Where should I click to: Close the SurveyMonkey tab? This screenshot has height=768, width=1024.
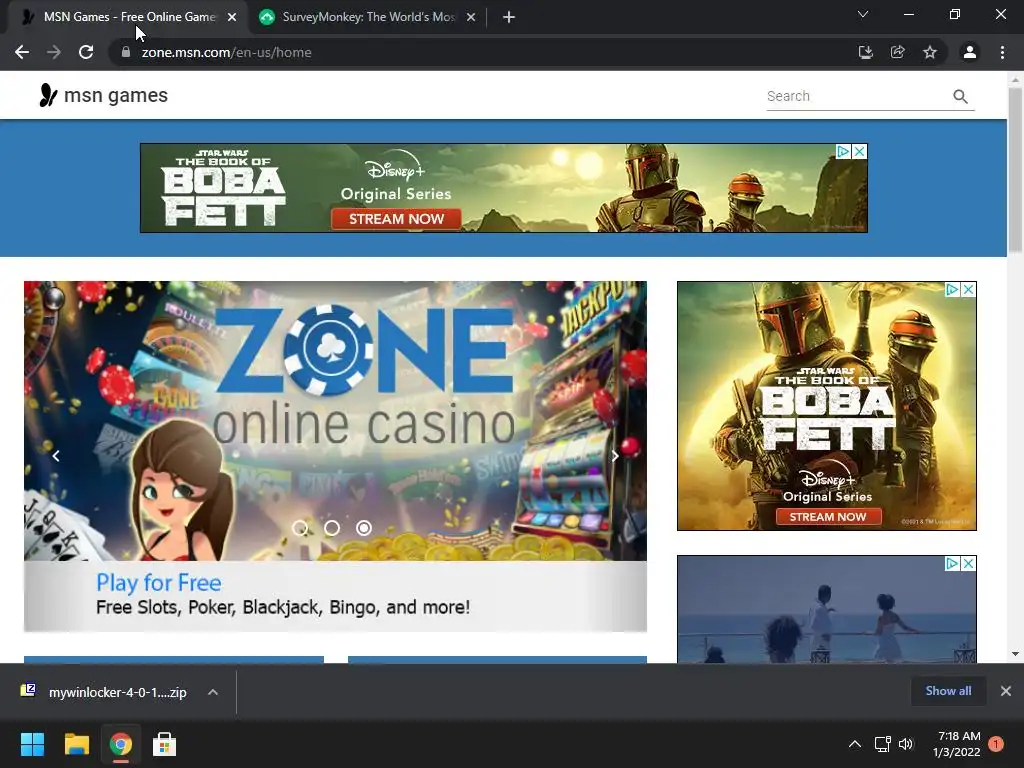[471, 17]
